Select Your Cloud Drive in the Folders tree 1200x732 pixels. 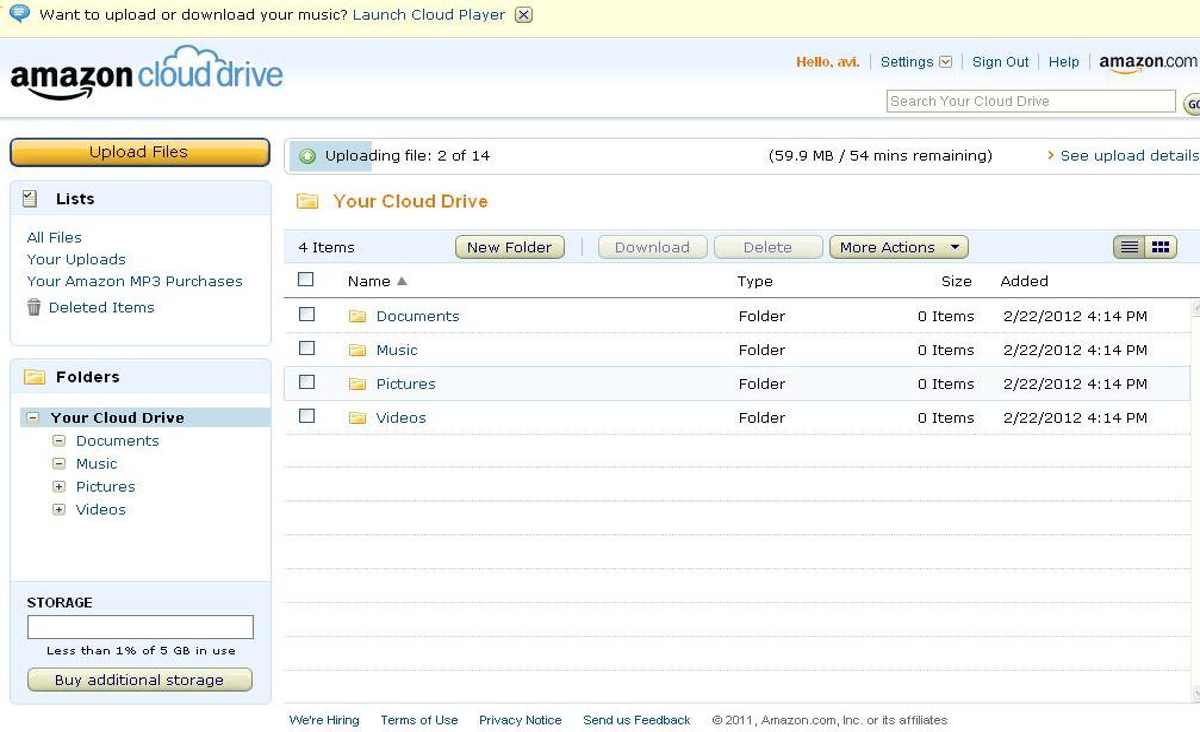pos(117,418)
